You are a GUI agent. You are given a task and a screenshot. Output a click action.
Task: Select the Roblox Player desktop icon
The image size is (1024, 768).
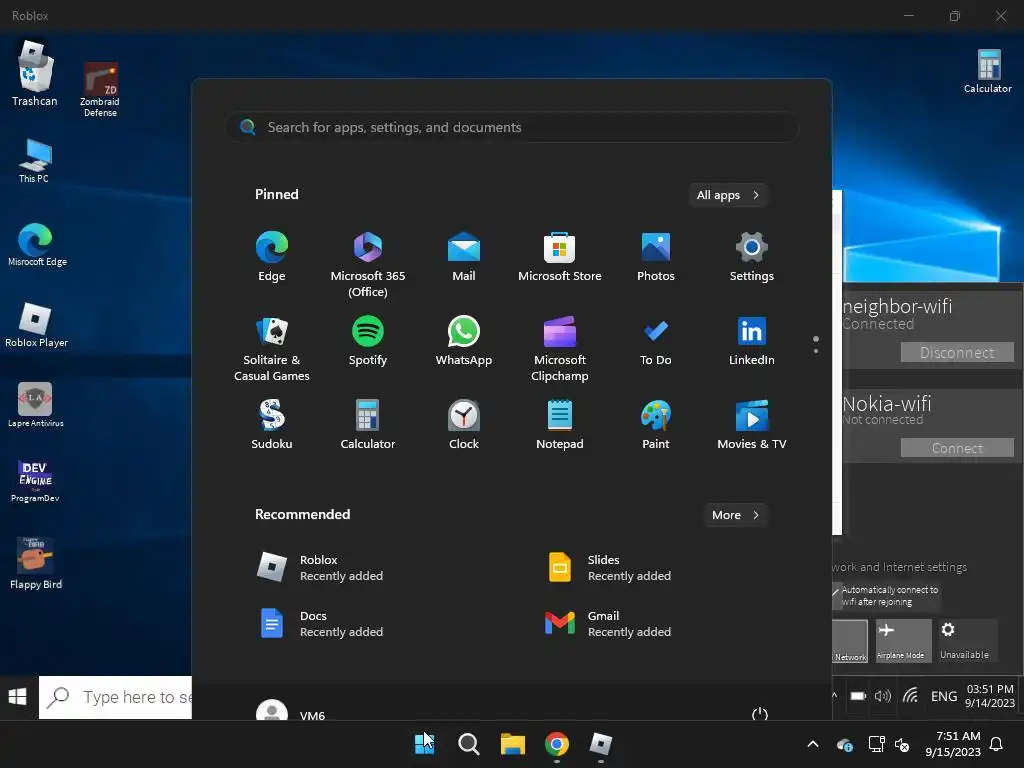(36, 325)
